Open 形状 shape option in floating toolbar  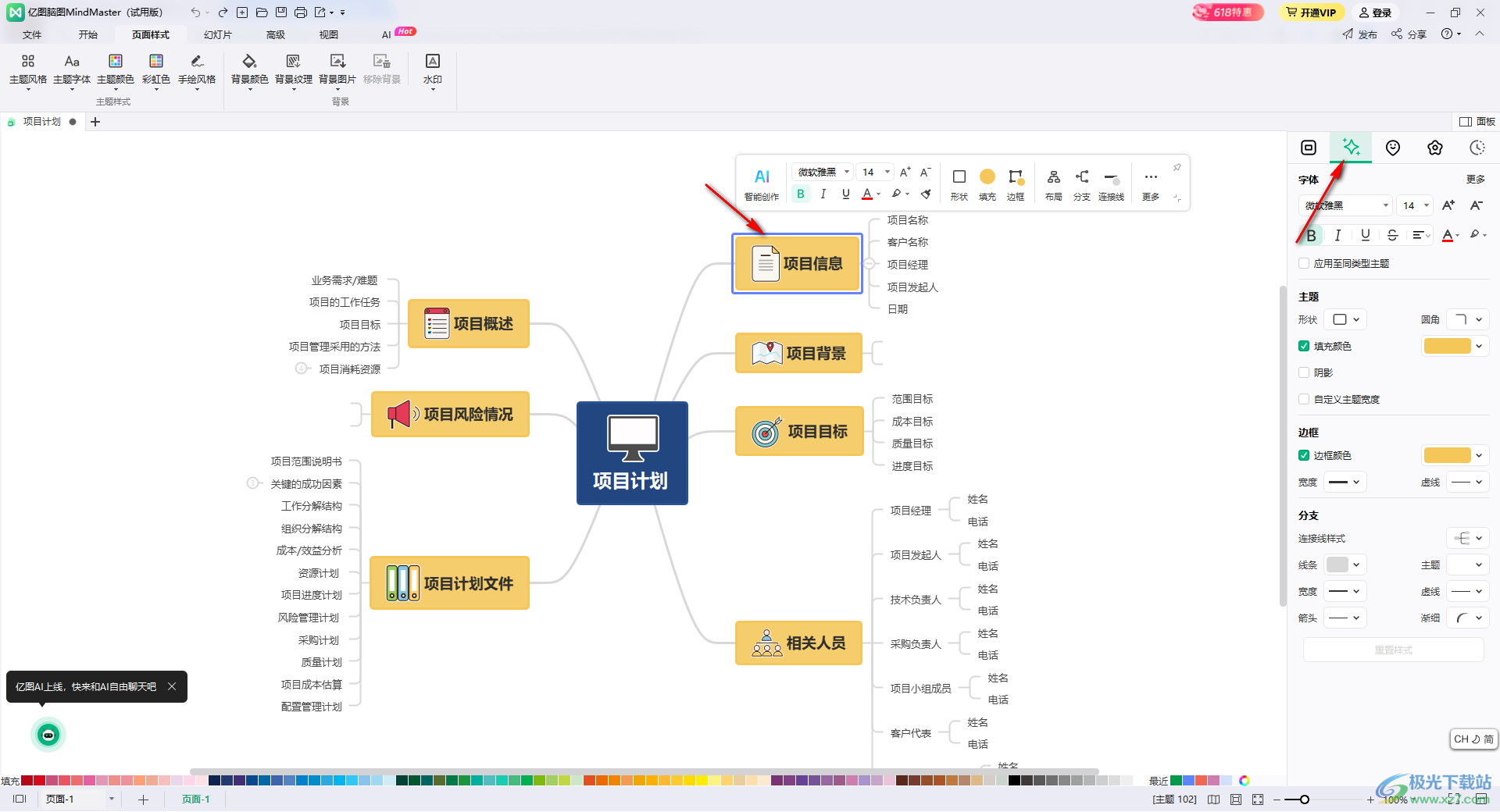(x=959, y=184)
